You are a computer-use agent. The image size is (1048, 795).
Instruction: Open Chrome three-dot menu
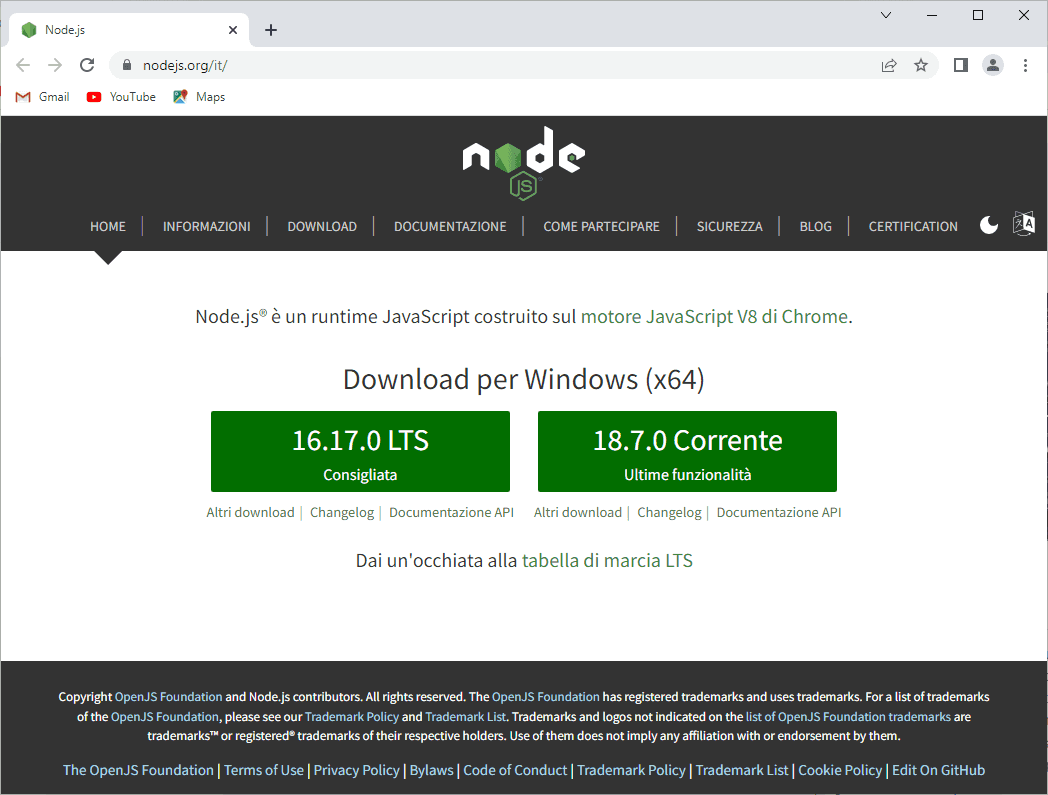tap(1025, 65)
